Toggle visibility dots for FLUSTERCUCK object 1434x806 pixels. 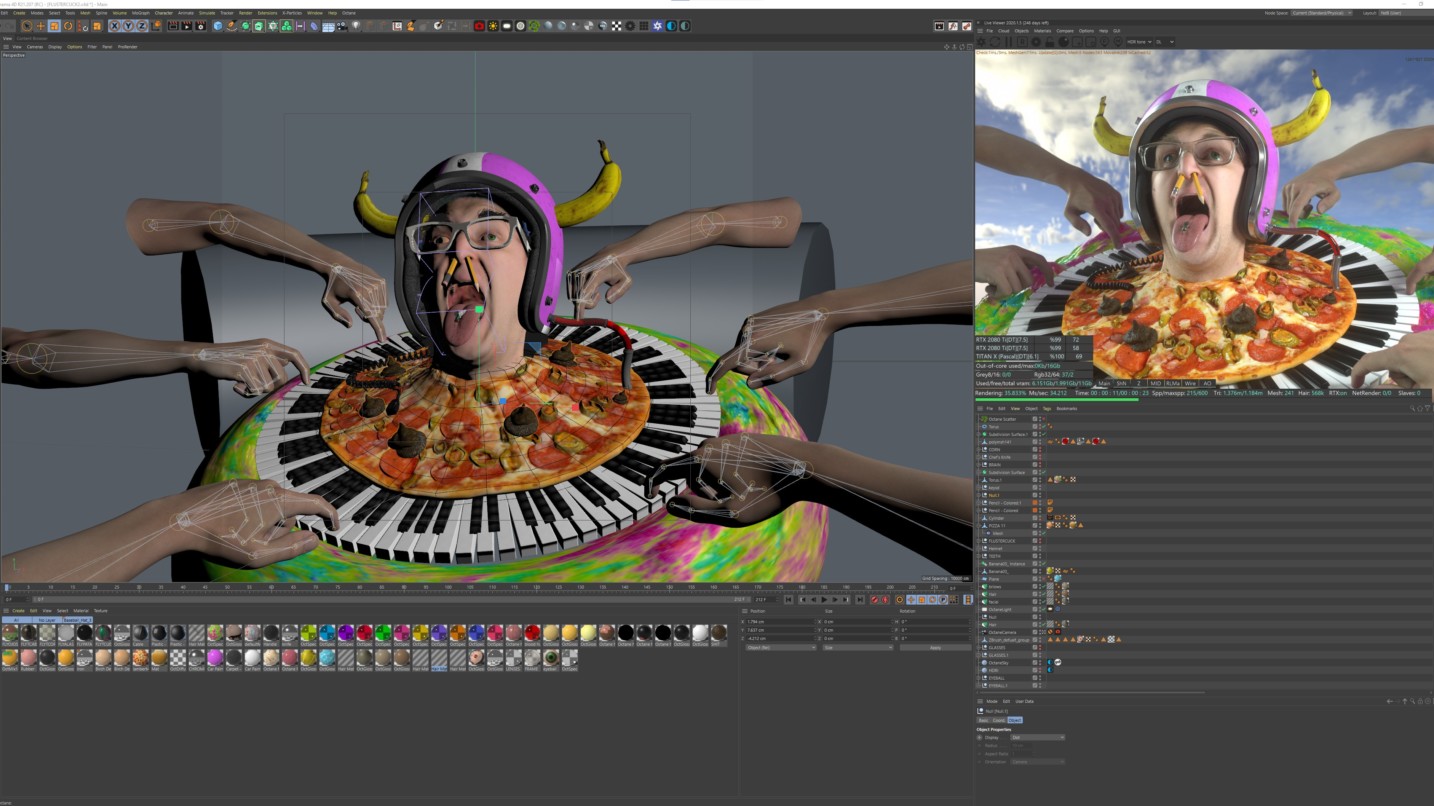point(1040,541)
